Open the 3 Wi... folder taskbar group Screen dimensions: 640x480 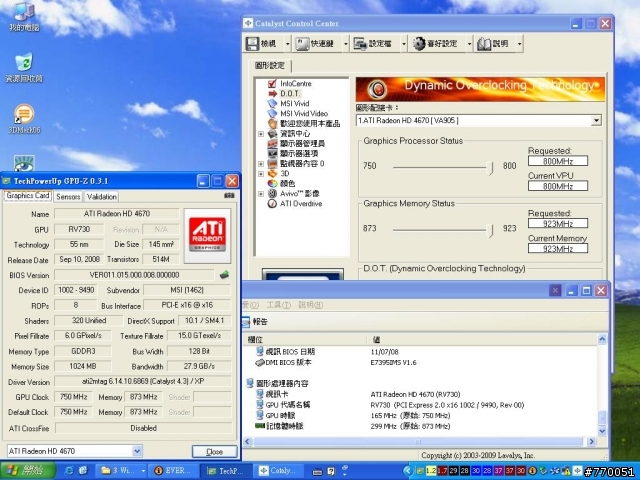[x=122, y=471]
